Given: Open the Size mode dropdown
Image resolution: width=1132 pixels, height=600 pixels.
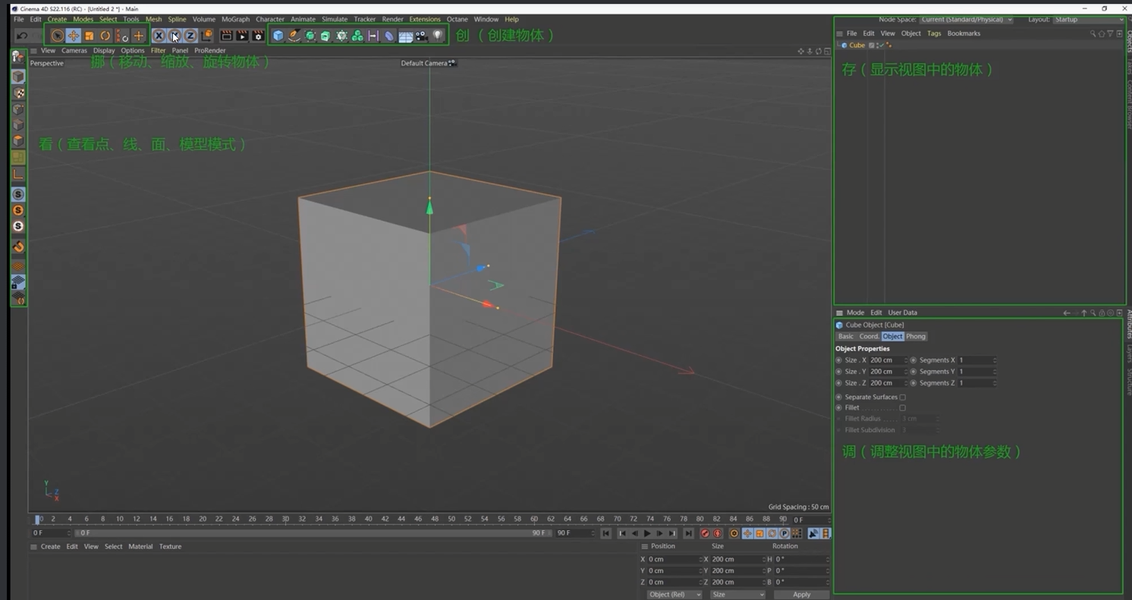Looking at the screenshot, I should click(x=737, y=594).
